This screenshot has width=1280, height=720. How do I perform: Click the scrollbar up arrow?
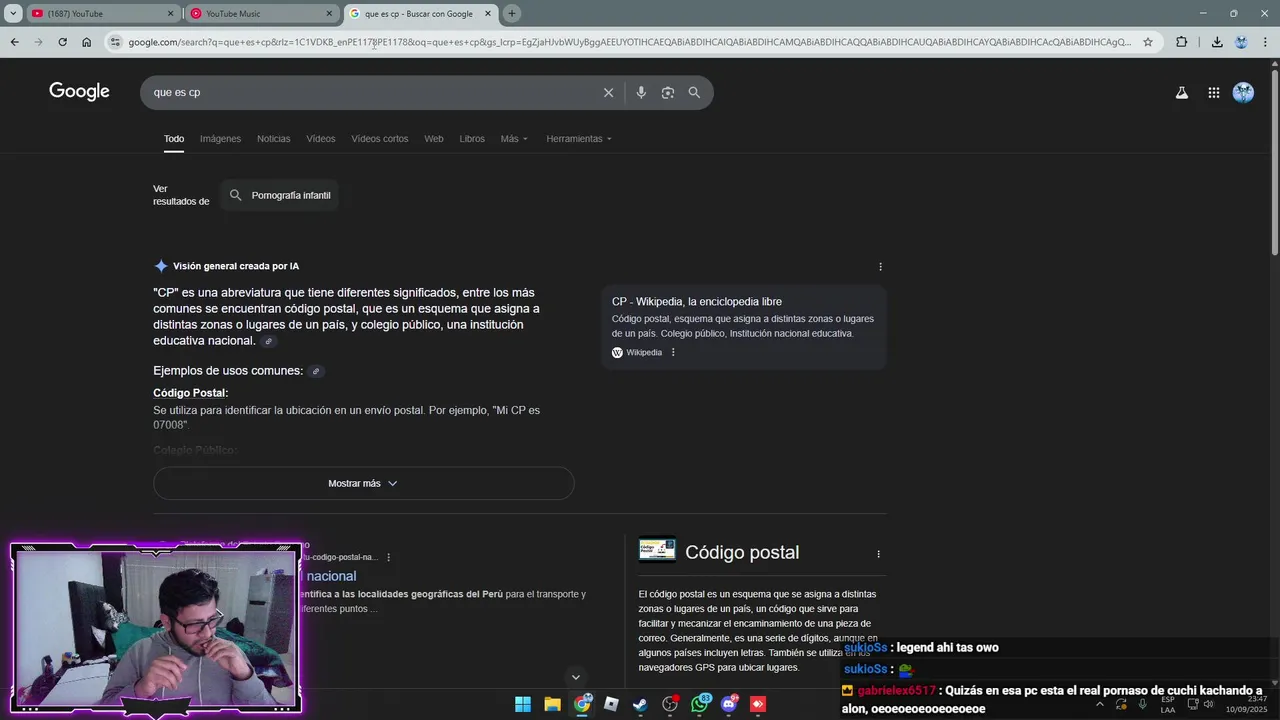pos(1274,65)
